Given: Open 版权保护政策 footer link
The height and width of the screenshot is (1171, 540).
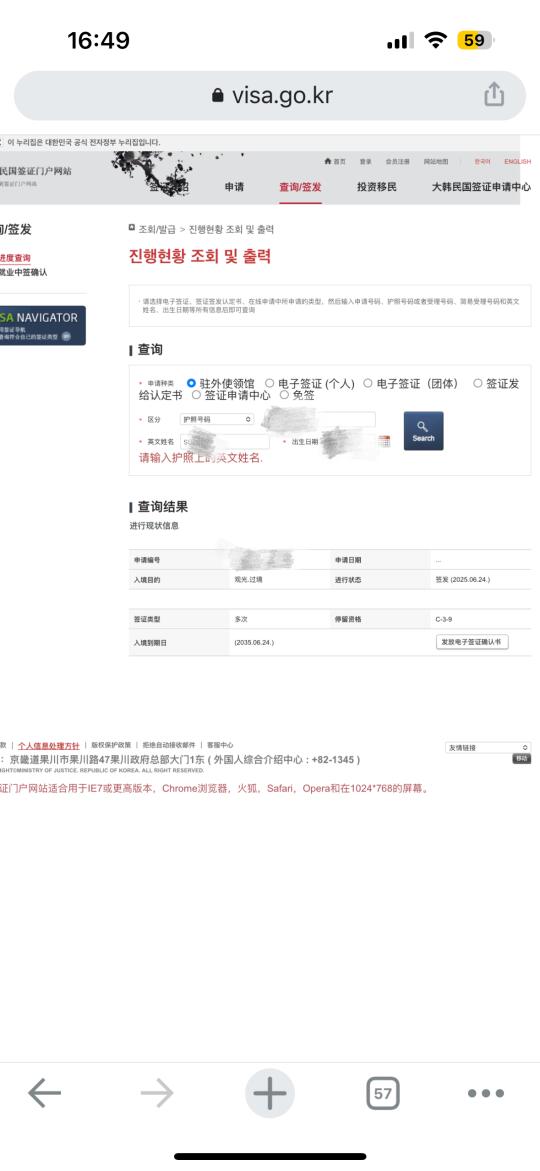Looking at the screenshot, I should 111,745.
